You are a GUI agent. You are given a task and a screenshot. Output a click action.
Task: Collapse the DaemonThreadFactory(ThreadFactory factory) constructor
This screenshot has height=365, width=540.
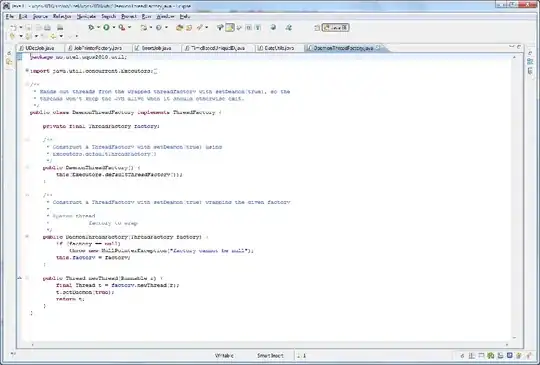[x=27, y=237]
